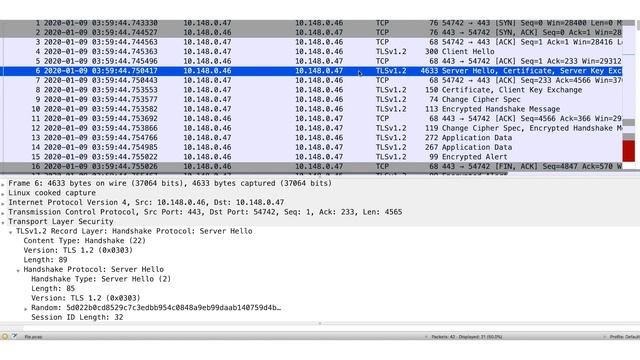Click the Length: 89 field
The height and width of the screenshot is (360, 640).
click(x=45, y=260)
